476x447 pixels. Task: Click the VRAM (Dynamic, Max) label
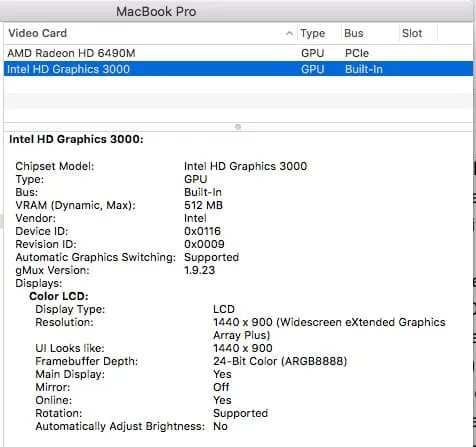click(x=75, y=205)
